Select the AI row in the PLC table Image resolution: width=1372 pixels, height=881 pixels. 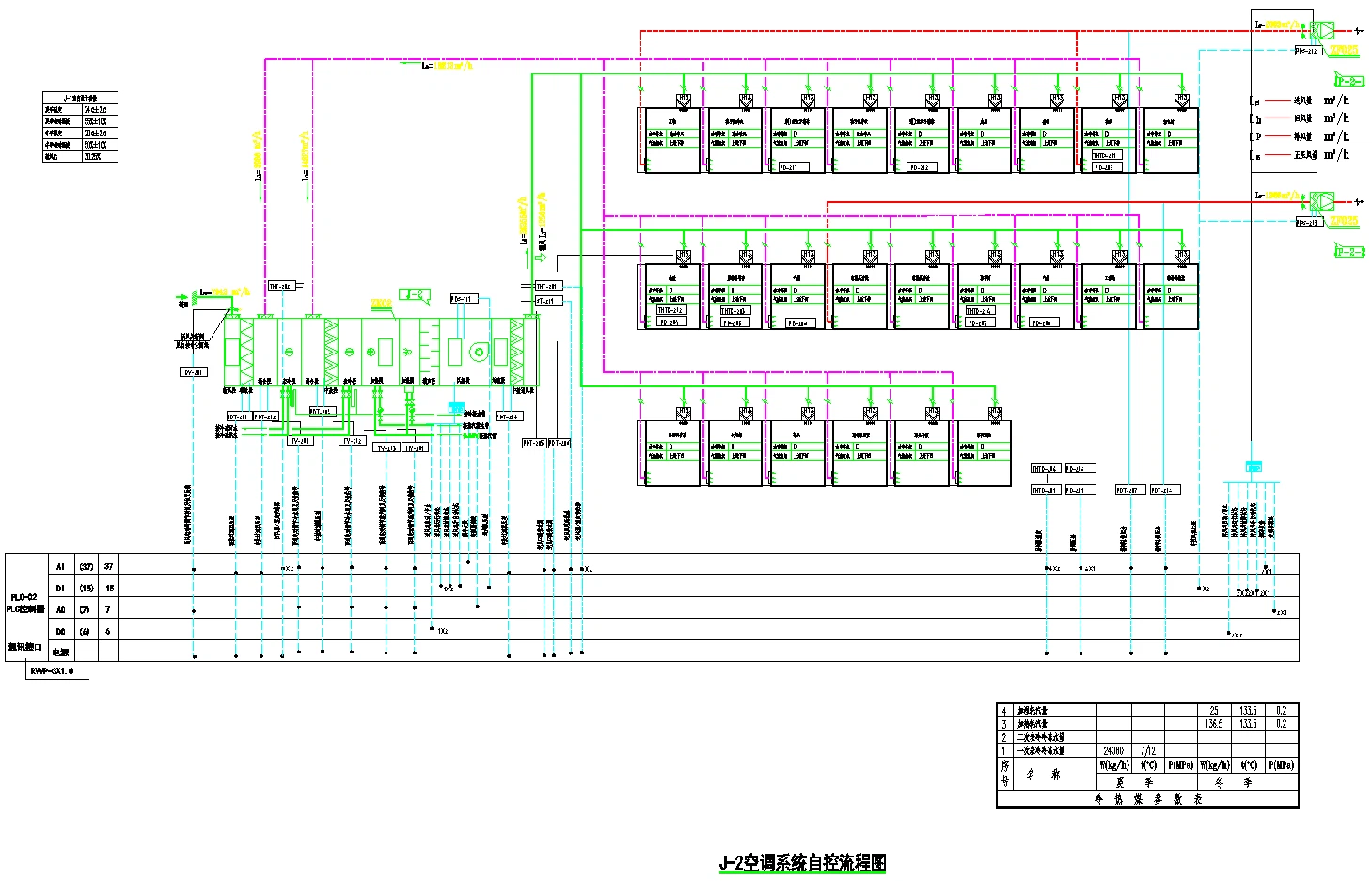[61, 566]
